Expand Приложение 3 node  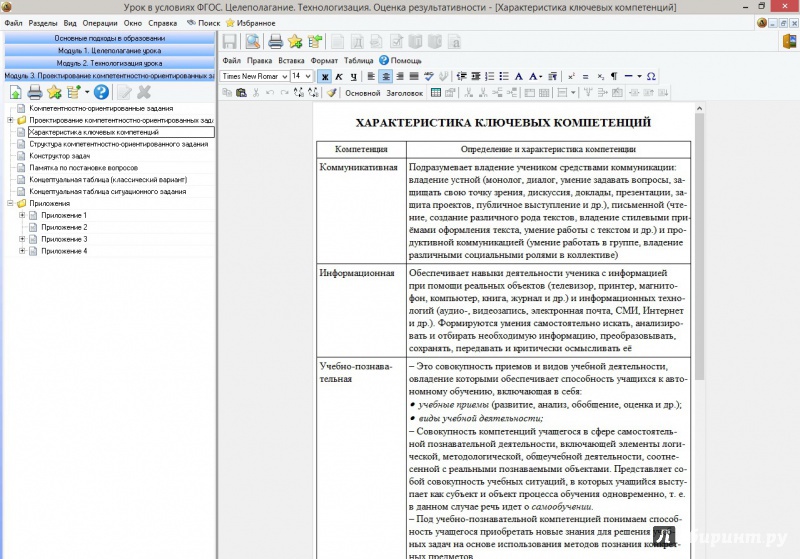click(22, 239)
